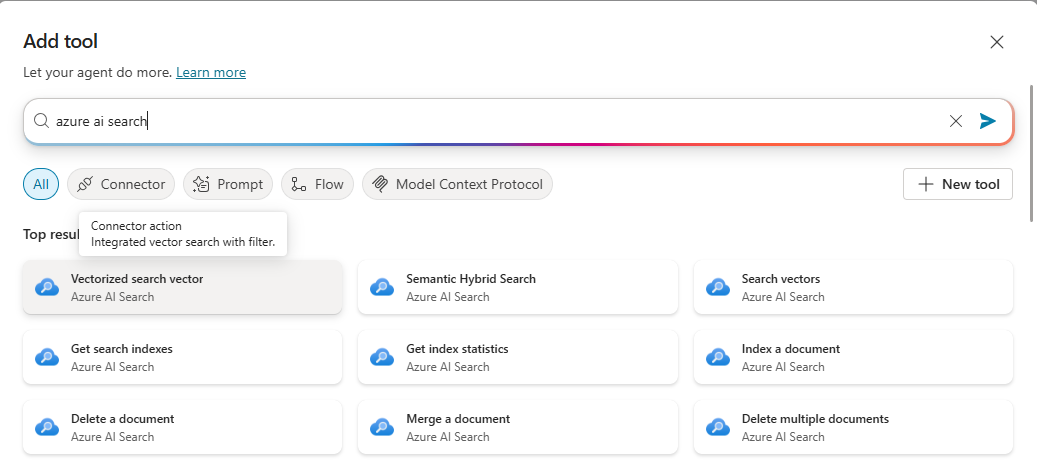Filter results by Prompt
Viewport: 1037px width, 465px height.
(x=228, y=184)
